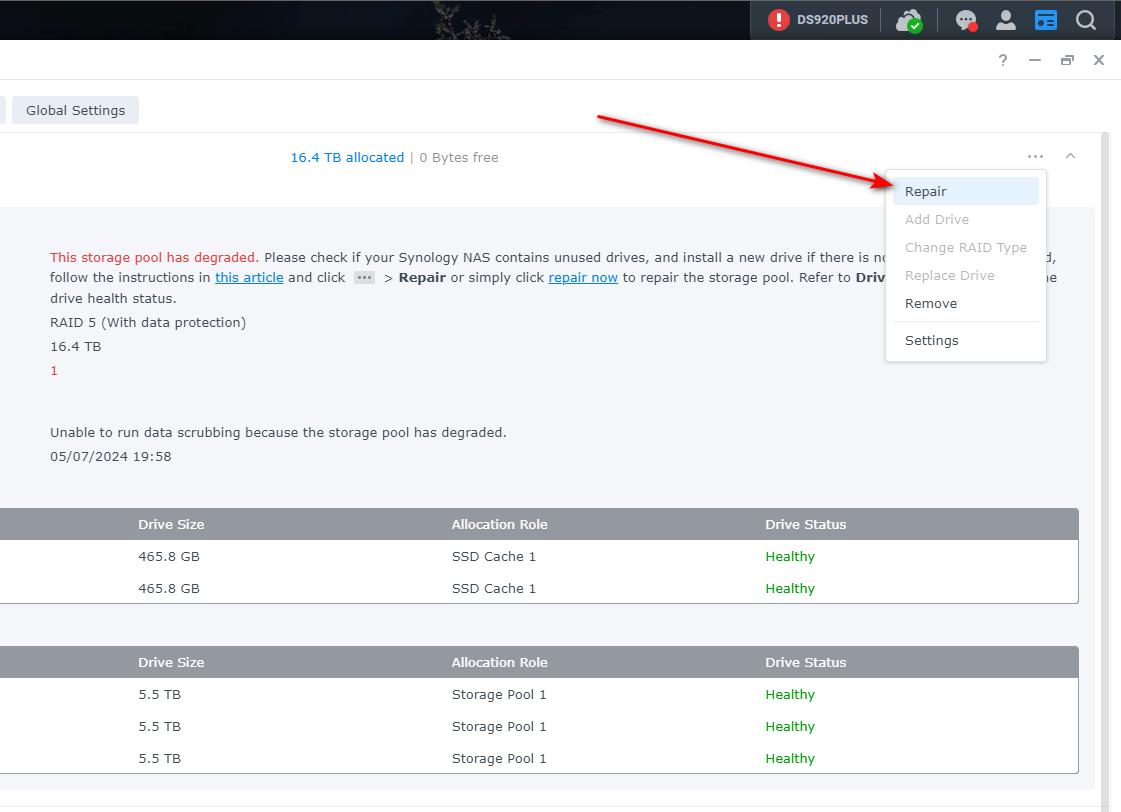Image resolution: width=1121 pixels, height=812 pixels.
Task: Click Storage Pool table Drive Size header
Action: click(172, 662)
